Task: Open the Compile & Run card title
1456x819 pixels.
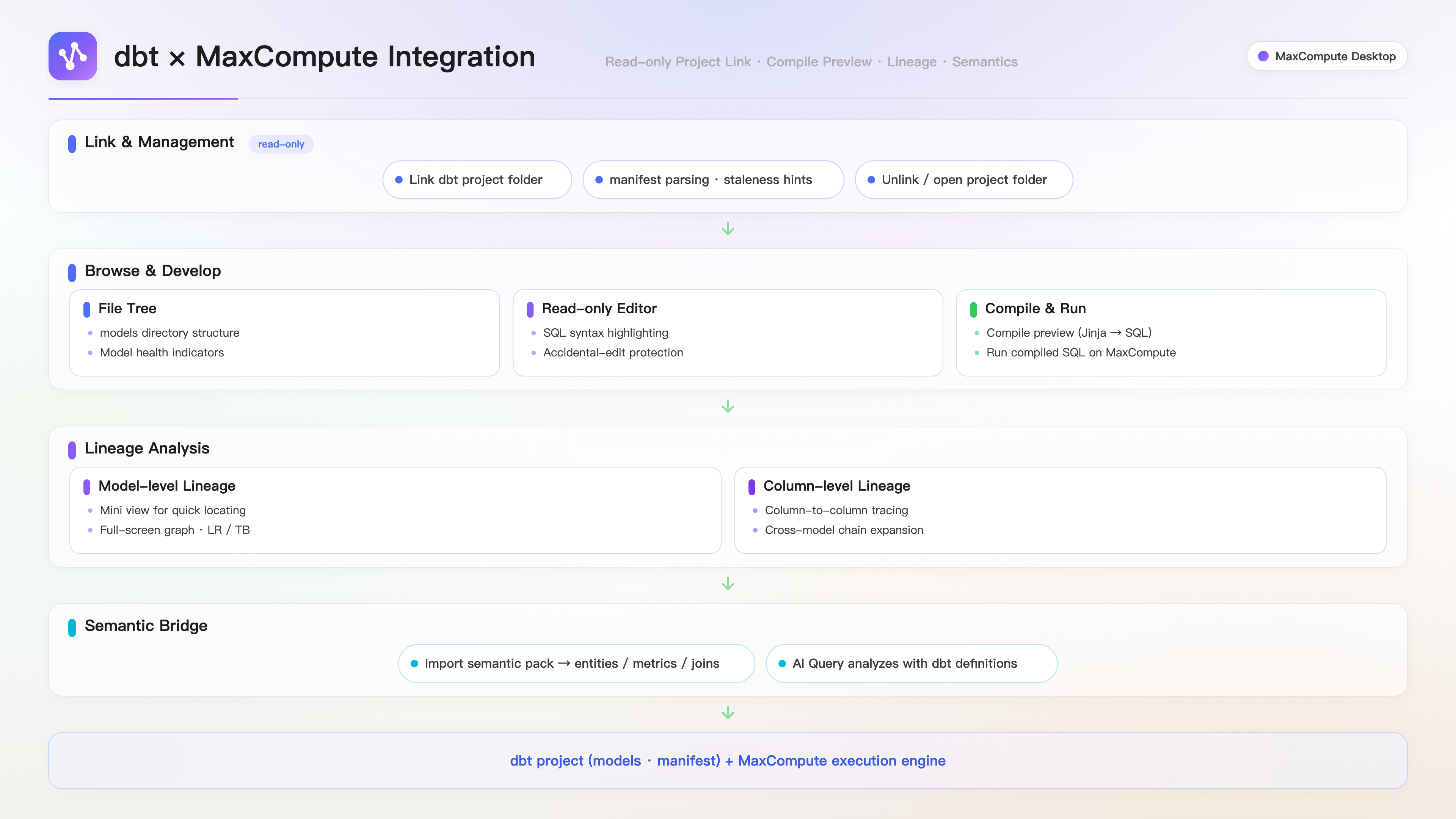Action: click(x=1035, y=309)
